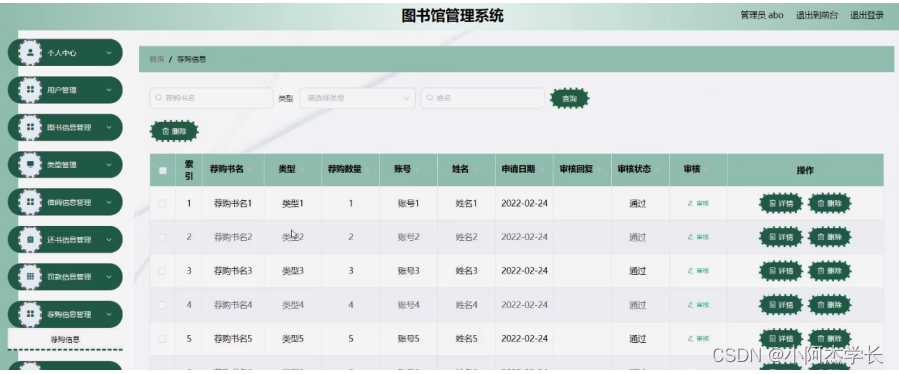Open the 请选择类型 dropdown
The width and height of the screenshot is (899, 374).
click(x=357, y=98)
